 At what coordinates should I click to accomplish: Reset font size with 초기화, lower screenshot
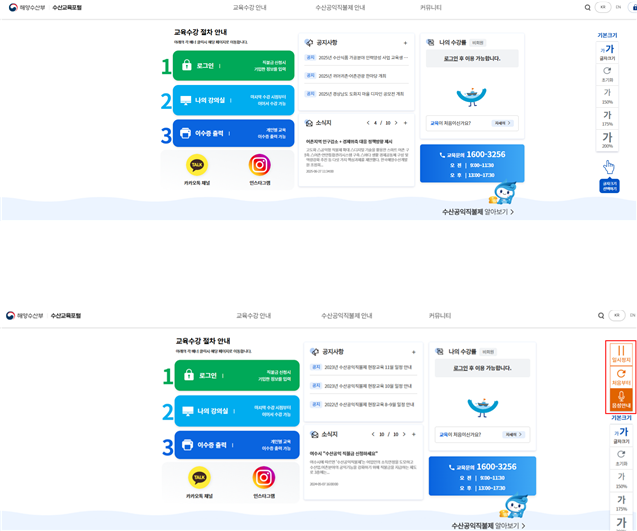point(621,458)
